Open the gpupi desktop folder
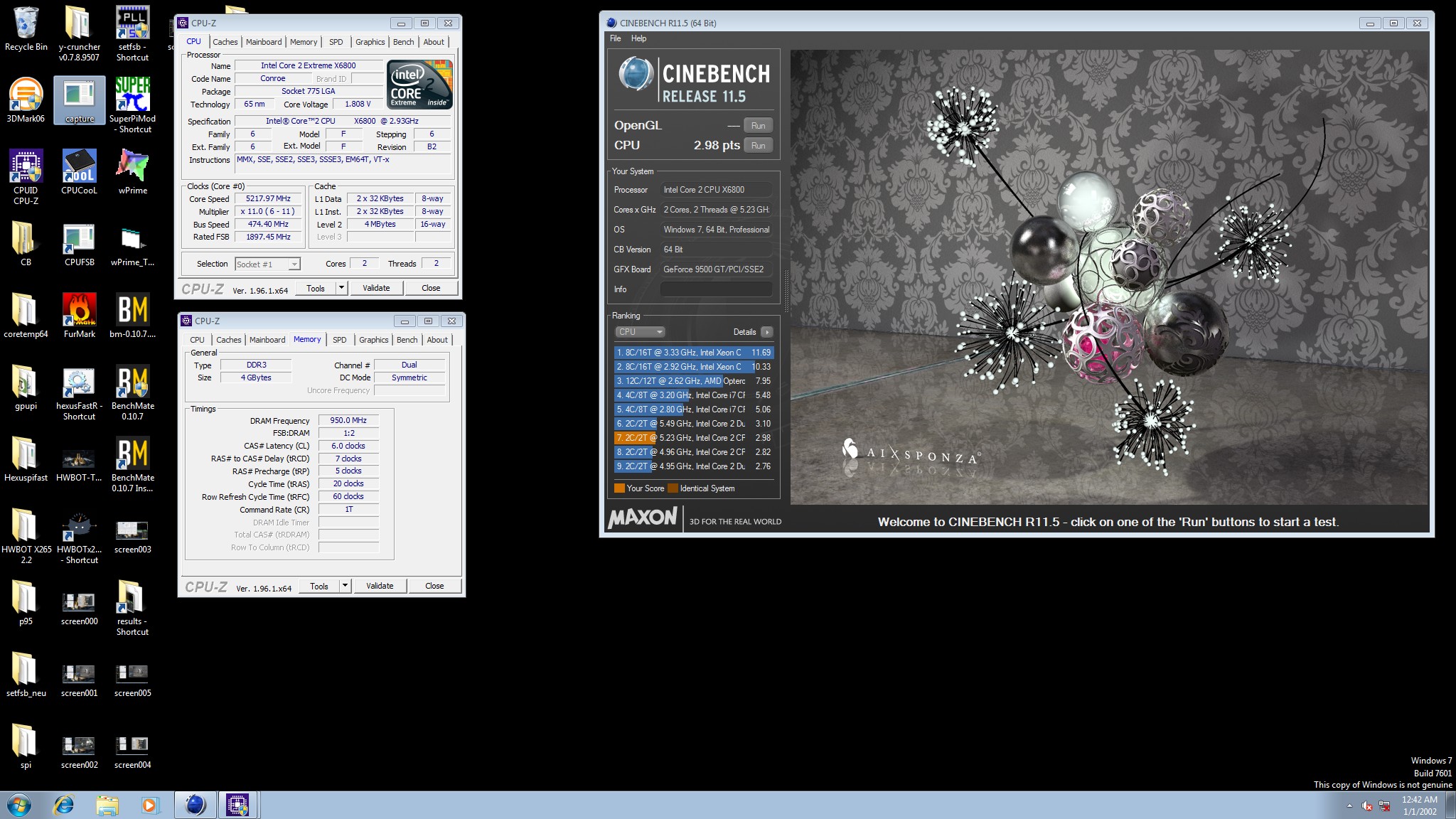This screenshot has width=1456, height=819. pos(26,387)
